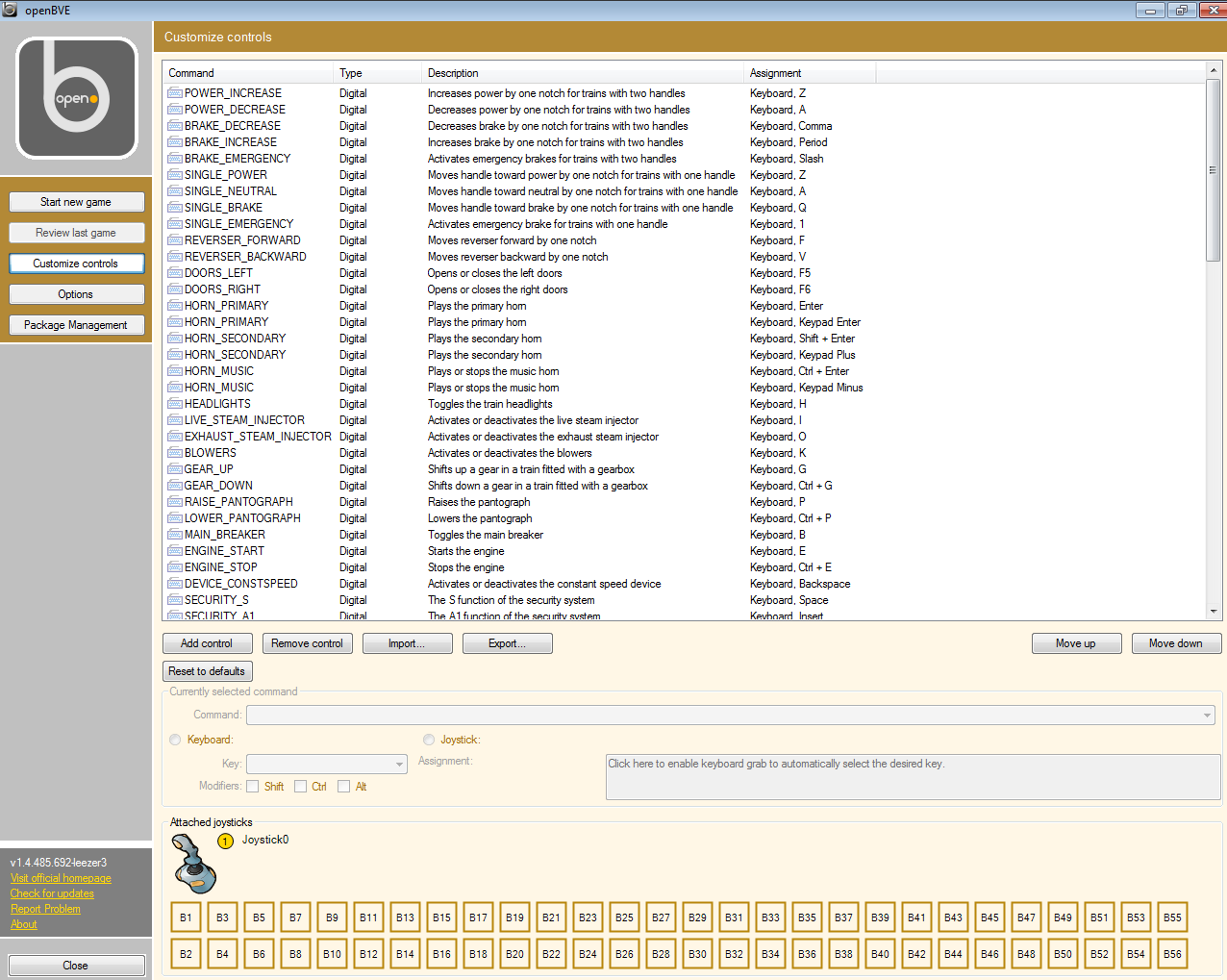
Task: Click keyboard icon beside SECURITY_S row
Action: pyautogui.click(x=175, y=600)
